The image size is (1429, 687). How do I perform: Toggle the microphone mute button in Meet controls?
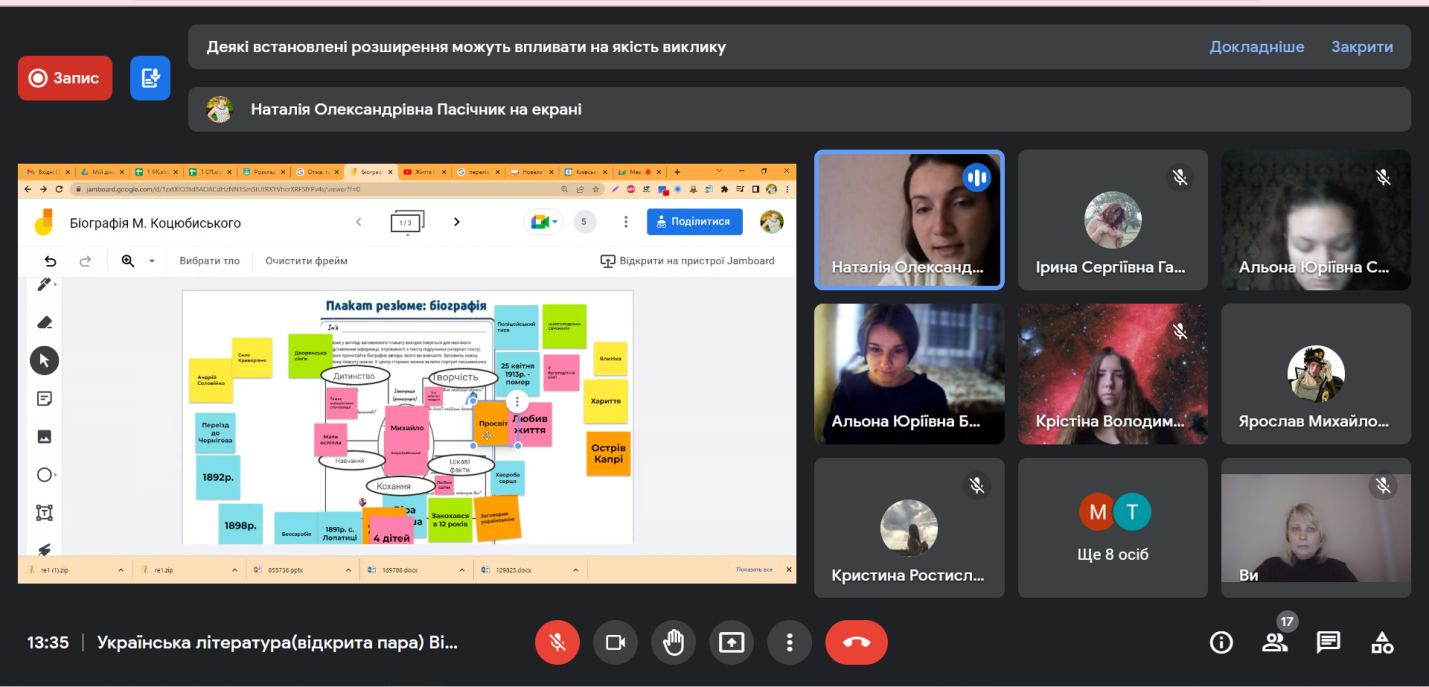[x=557, y=643]
